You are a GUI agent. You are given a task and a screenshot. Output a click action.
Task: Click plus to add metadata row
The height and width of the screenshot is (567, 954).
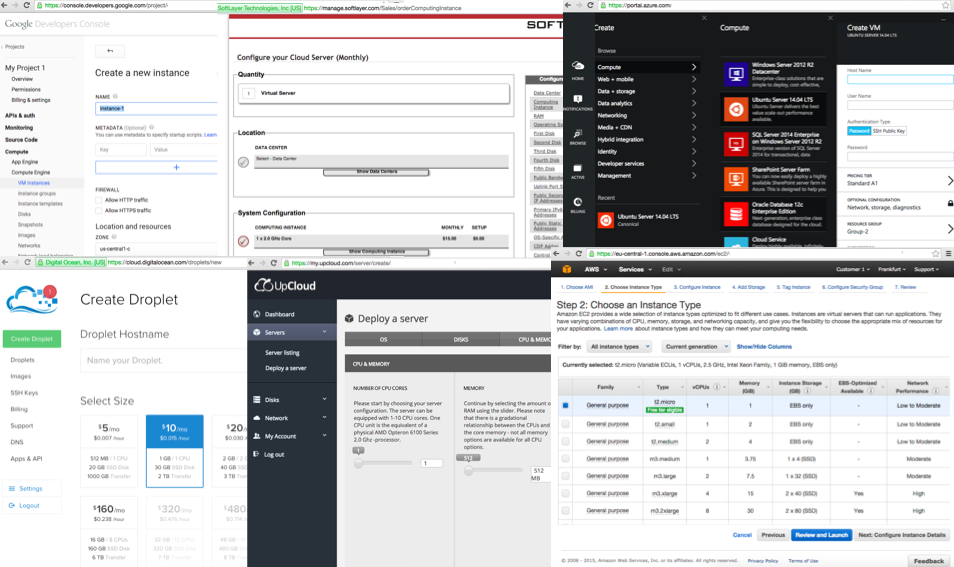[x=176, y=167]
